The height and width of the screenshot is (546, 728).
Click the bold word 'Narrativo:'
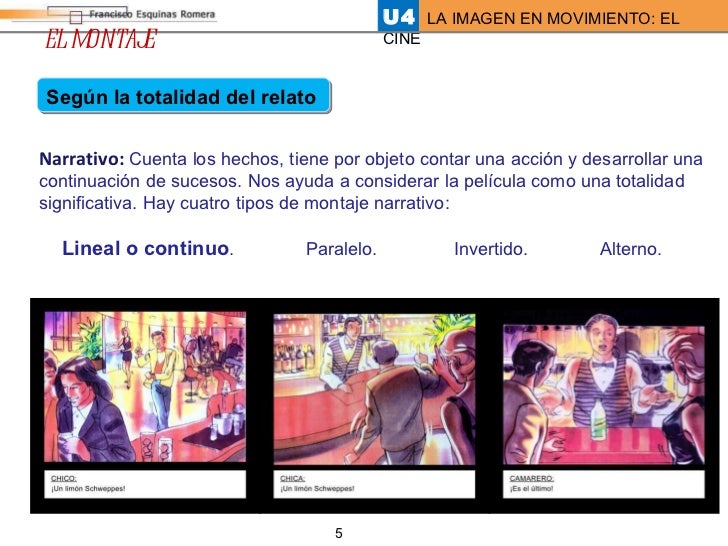82,159
